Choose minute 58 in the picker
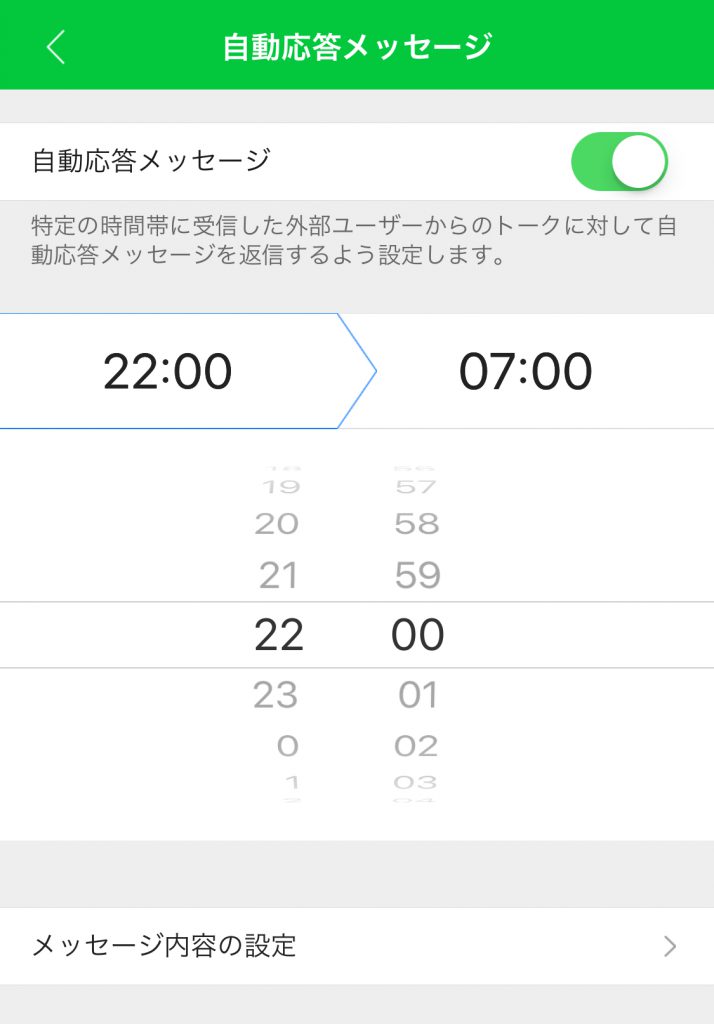This screenshot has width=714, height=1024. (x=417, y=523)
